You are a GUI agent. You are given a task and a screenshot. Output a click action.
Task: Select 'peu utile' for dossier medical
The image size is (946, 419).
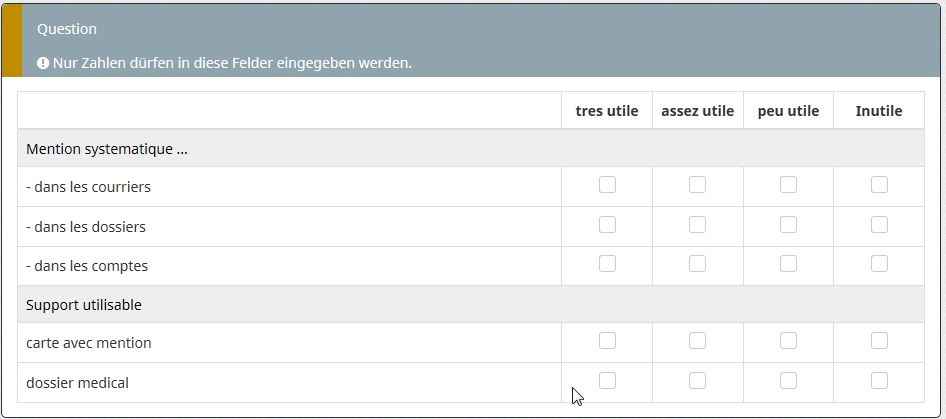point(788,381)
